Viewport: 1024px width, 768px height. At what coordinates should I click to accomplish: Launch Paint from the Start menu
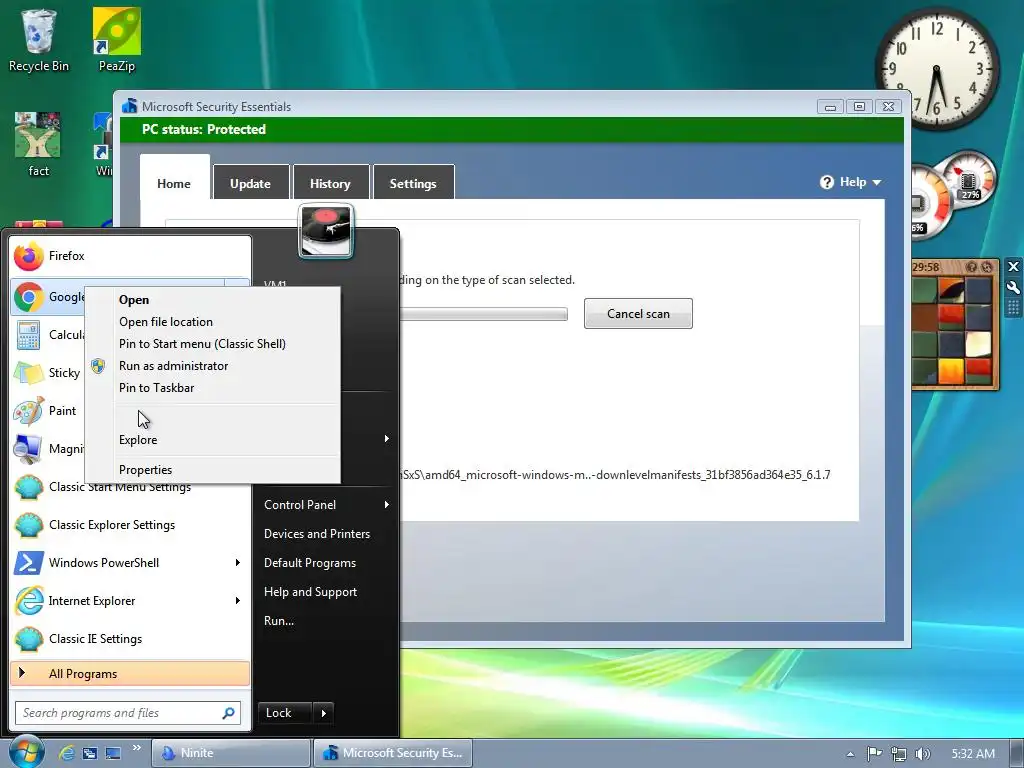coord(47,411)
